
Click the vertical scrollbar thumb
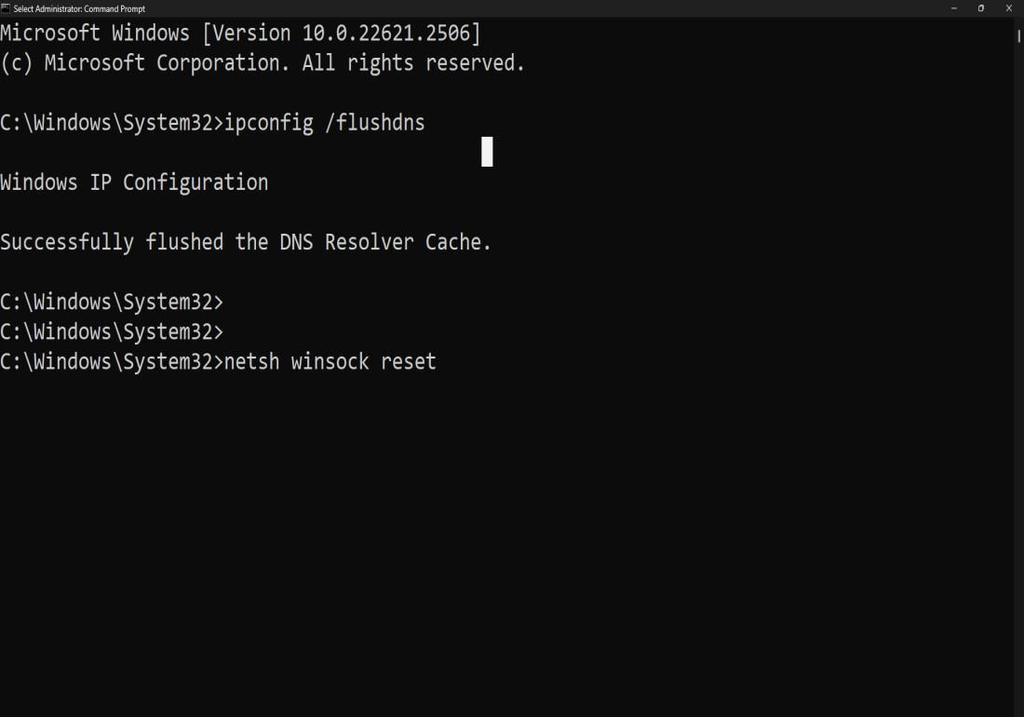click(1019, 37)
